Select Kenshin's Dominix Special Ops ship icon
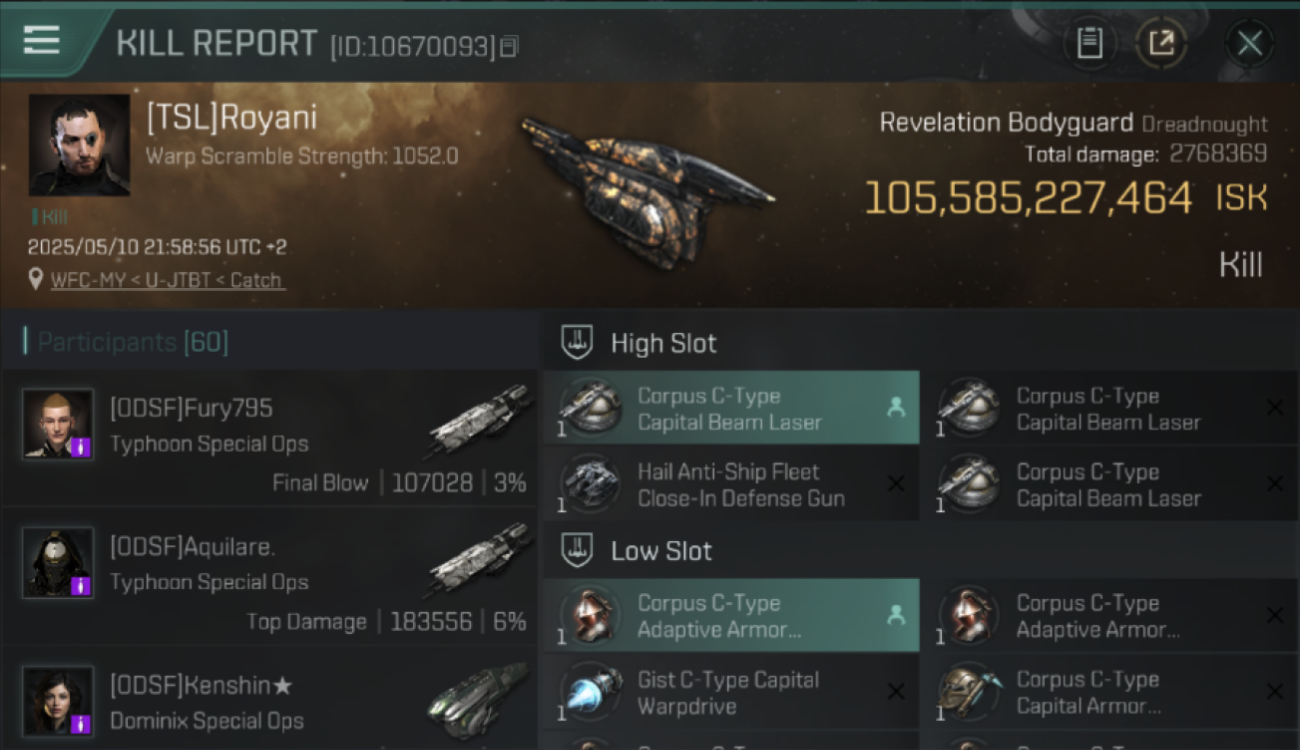1300x750 pixels. (478, 699)
